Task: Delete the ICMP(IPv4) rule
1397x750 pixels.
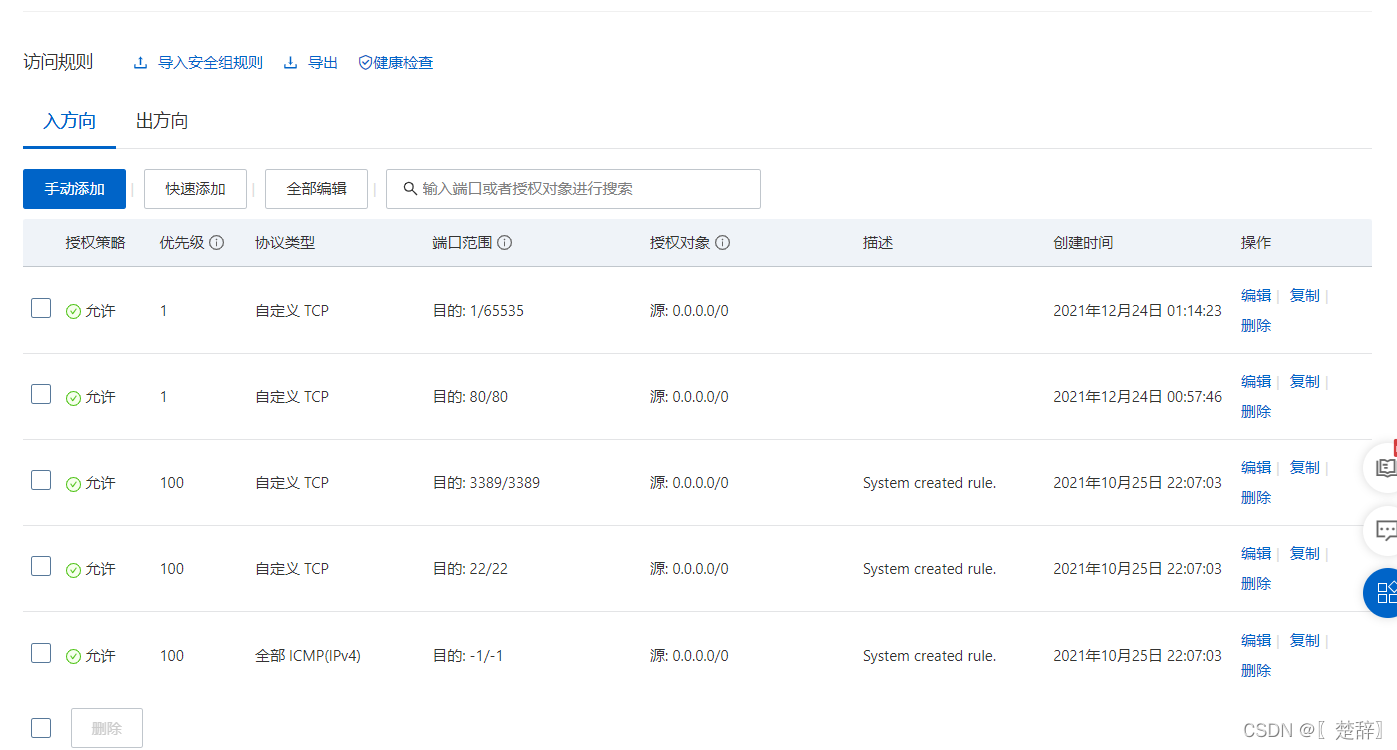Action: click(1256, 671)
